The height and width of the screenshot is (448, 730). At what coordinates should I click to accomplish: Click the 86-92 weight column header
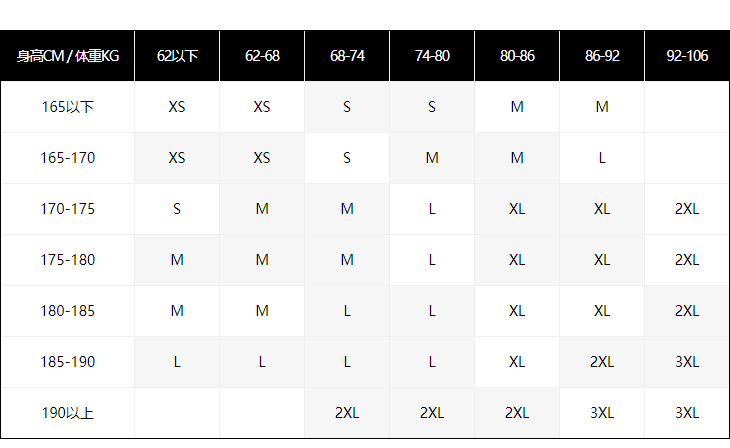click(602, 56)
